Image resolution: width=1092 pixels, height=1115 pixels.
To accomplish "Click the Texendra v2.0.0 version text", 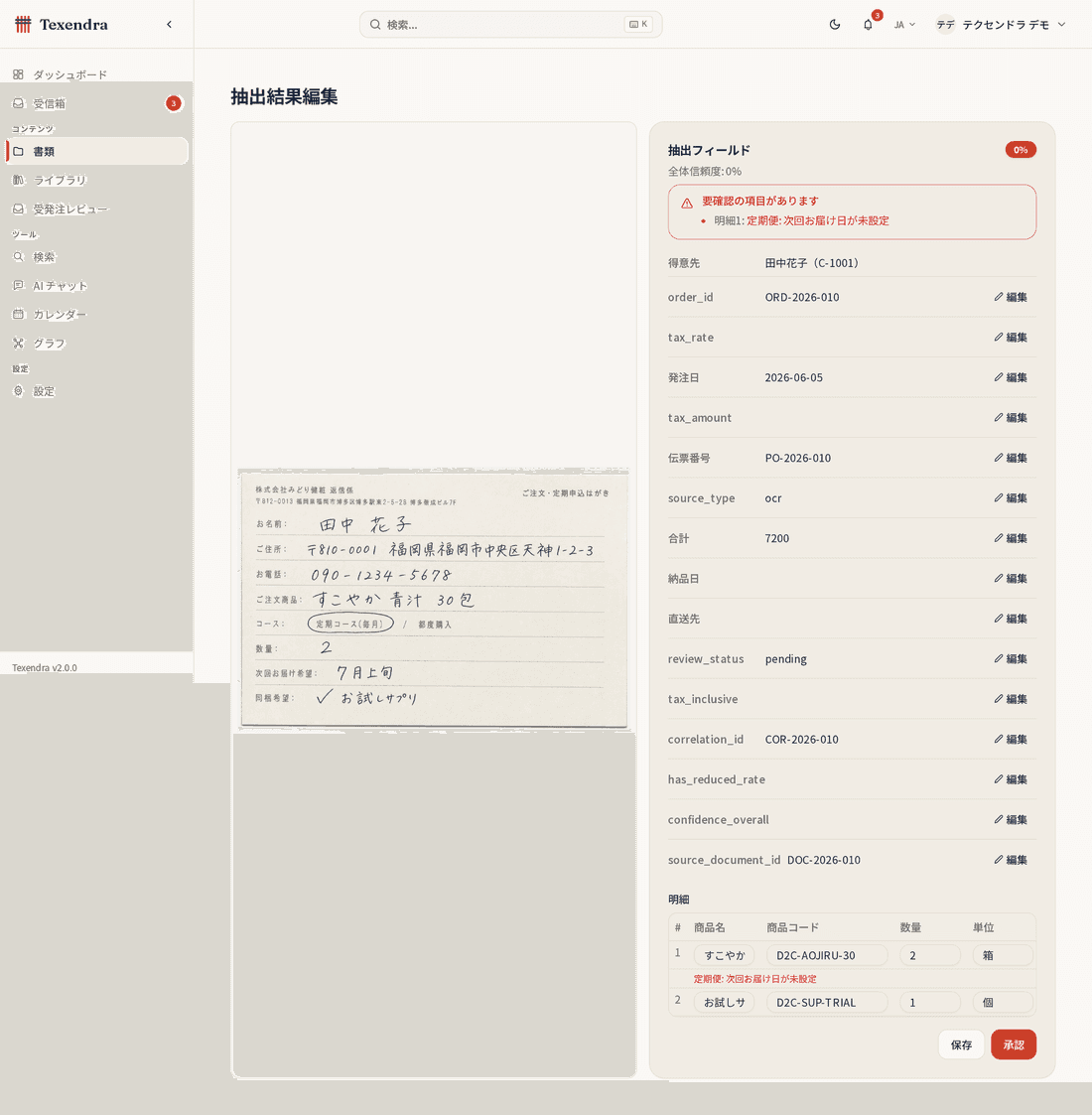I will (x=44, y=668).
